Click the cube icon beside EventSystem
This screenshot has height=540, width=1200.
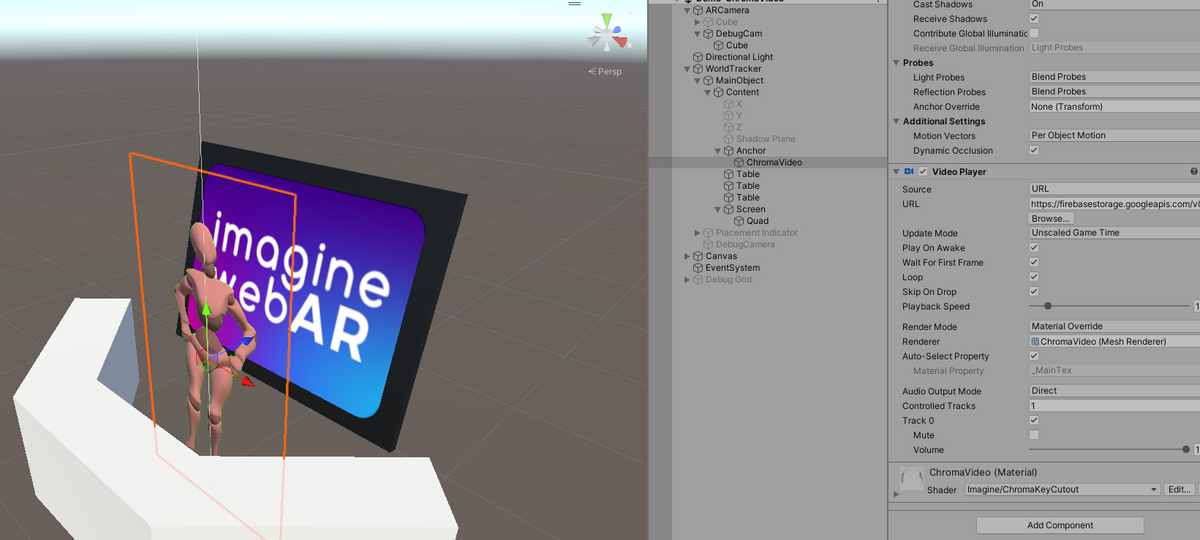tap(698, 268)
